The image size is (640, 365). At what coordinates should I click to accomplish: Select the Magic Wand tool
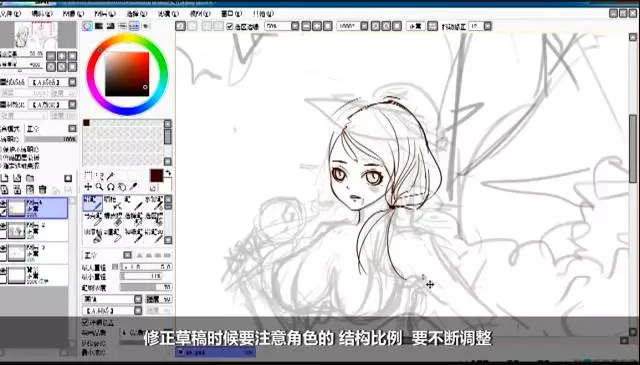110,176
